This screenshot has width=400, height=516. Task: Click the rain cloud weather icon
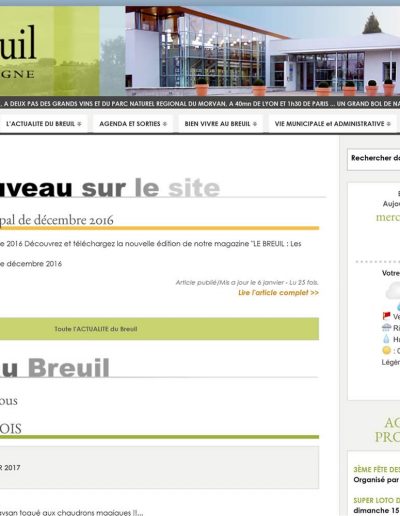386,327
